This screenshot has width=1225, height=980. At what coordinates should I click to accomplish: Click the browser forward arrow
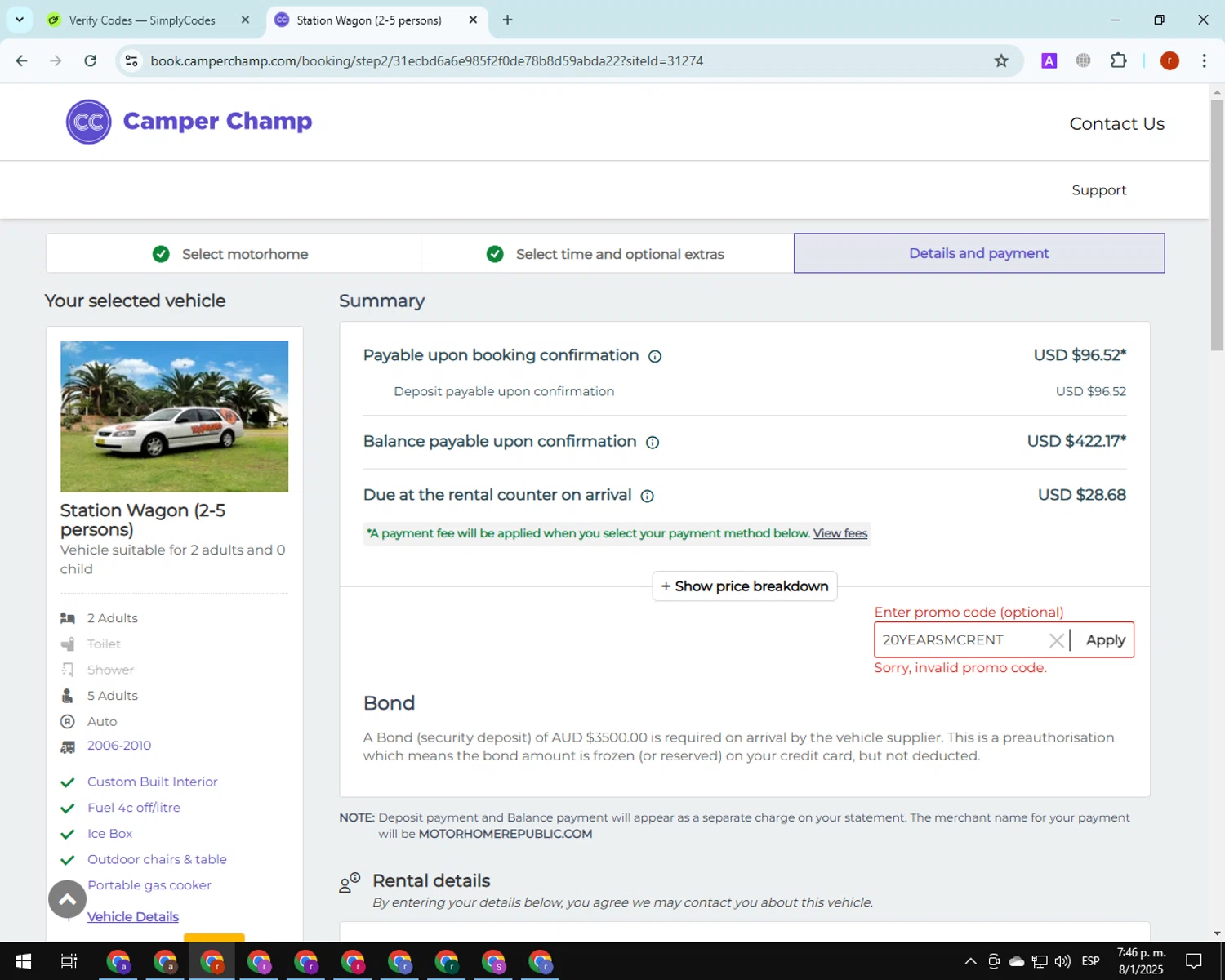pyautogui.click(x=56, y=60)
